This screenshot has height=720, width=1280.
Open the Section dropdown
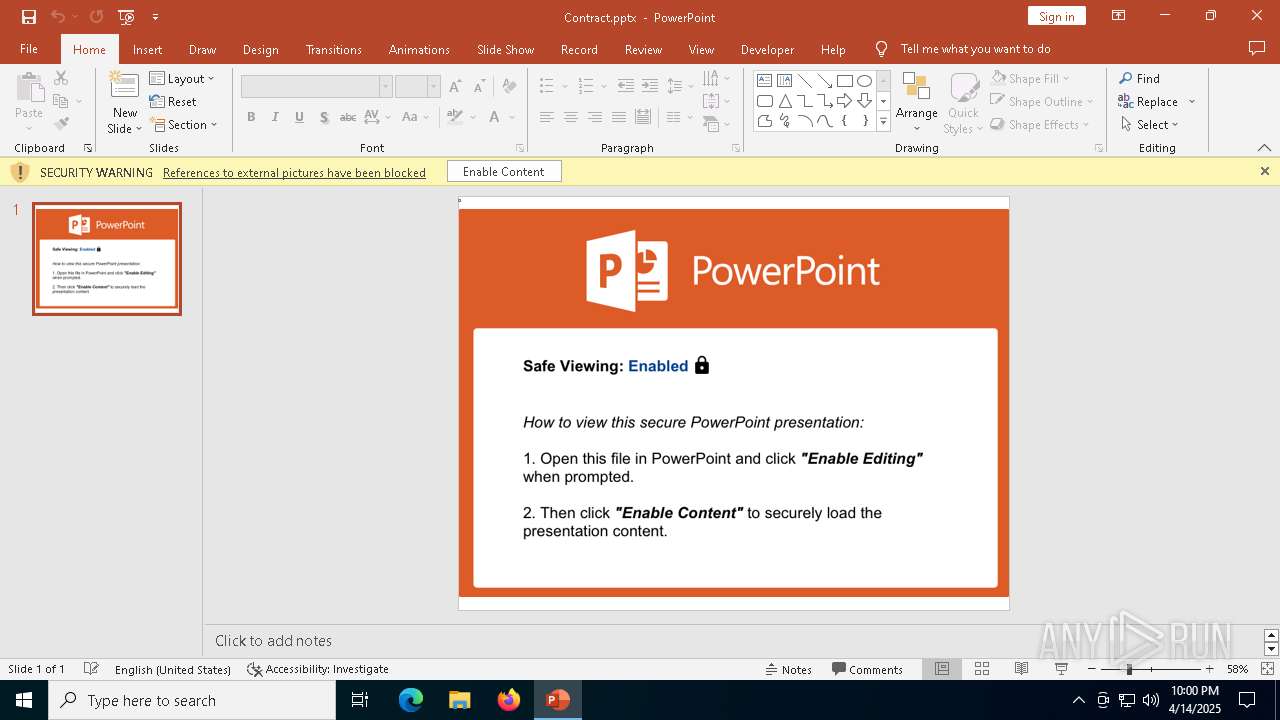(x=183, y=124)
